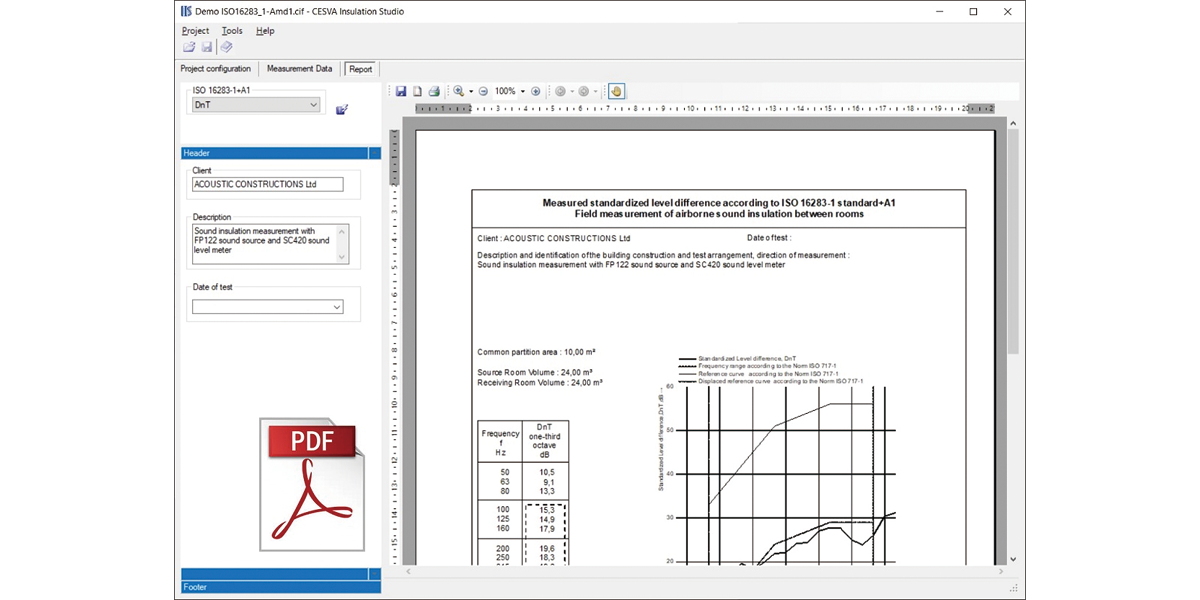The height and width of the screenshot is (600, 1200).
Task: Open the Project menu
Action: pyautogui.click(x=195, y=31)
